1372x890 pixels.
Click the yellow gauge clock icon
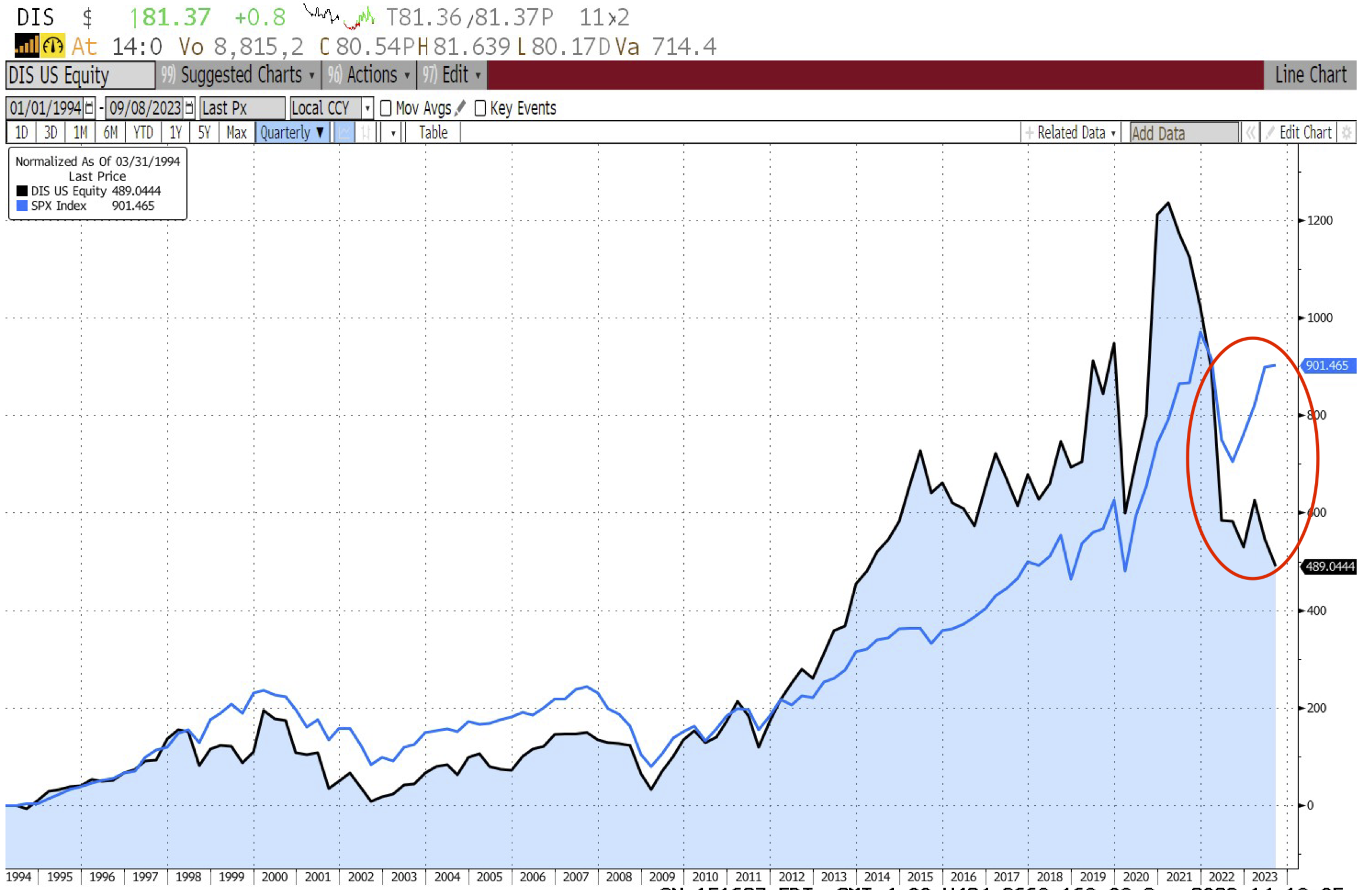(x=53, y=45)
